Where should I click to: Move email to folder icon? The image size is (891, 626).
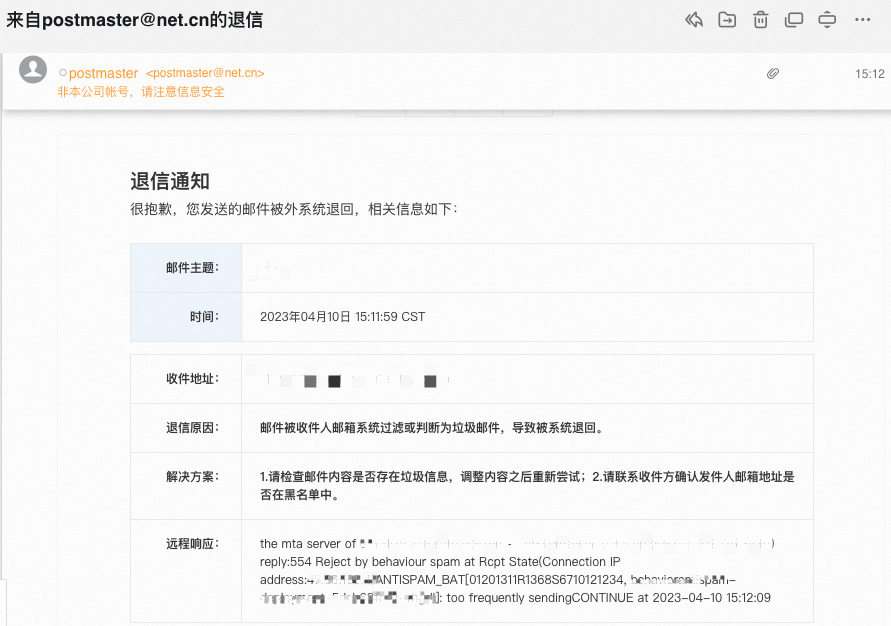pyautogui.click(x=727, y=20)
